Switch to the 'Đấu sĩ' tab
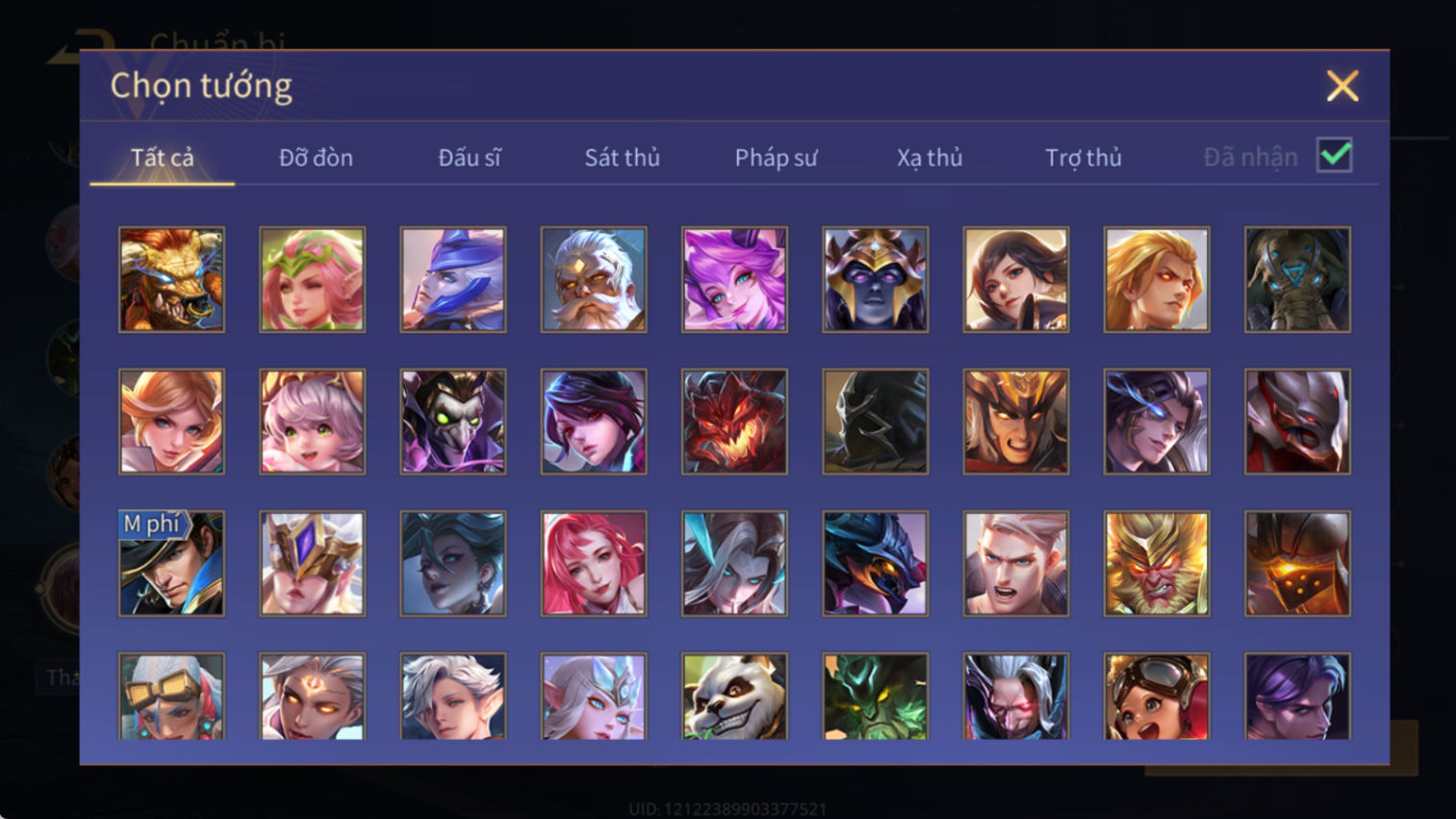 470,157
